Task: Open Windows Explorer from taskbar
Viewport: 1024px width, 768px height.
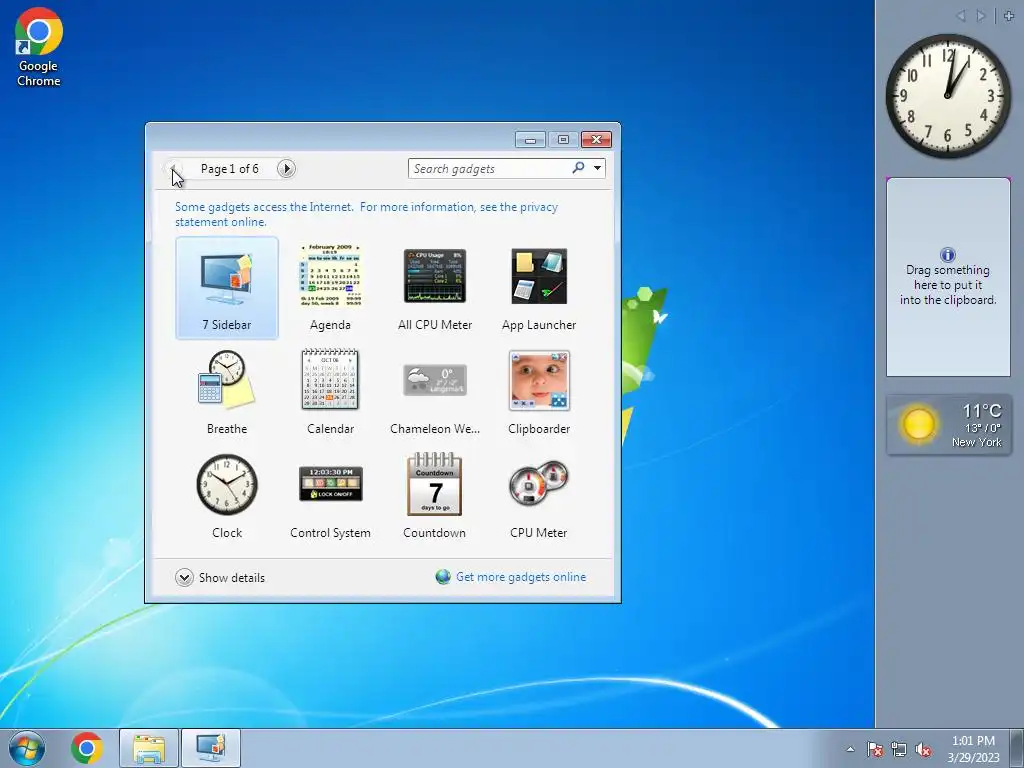Action: pyautogui.click(x=149, y=748)
